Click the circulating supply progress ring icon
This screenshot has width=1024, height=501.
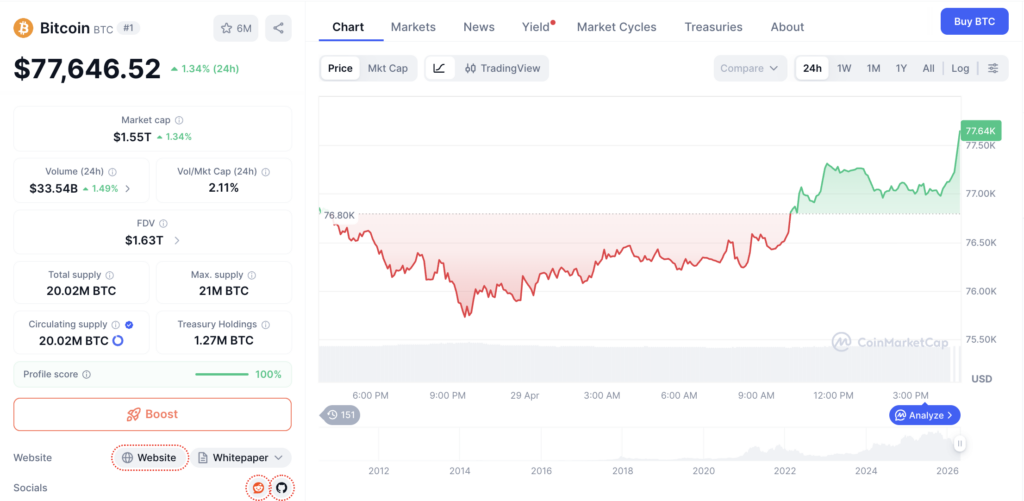[x=118, y=340]
